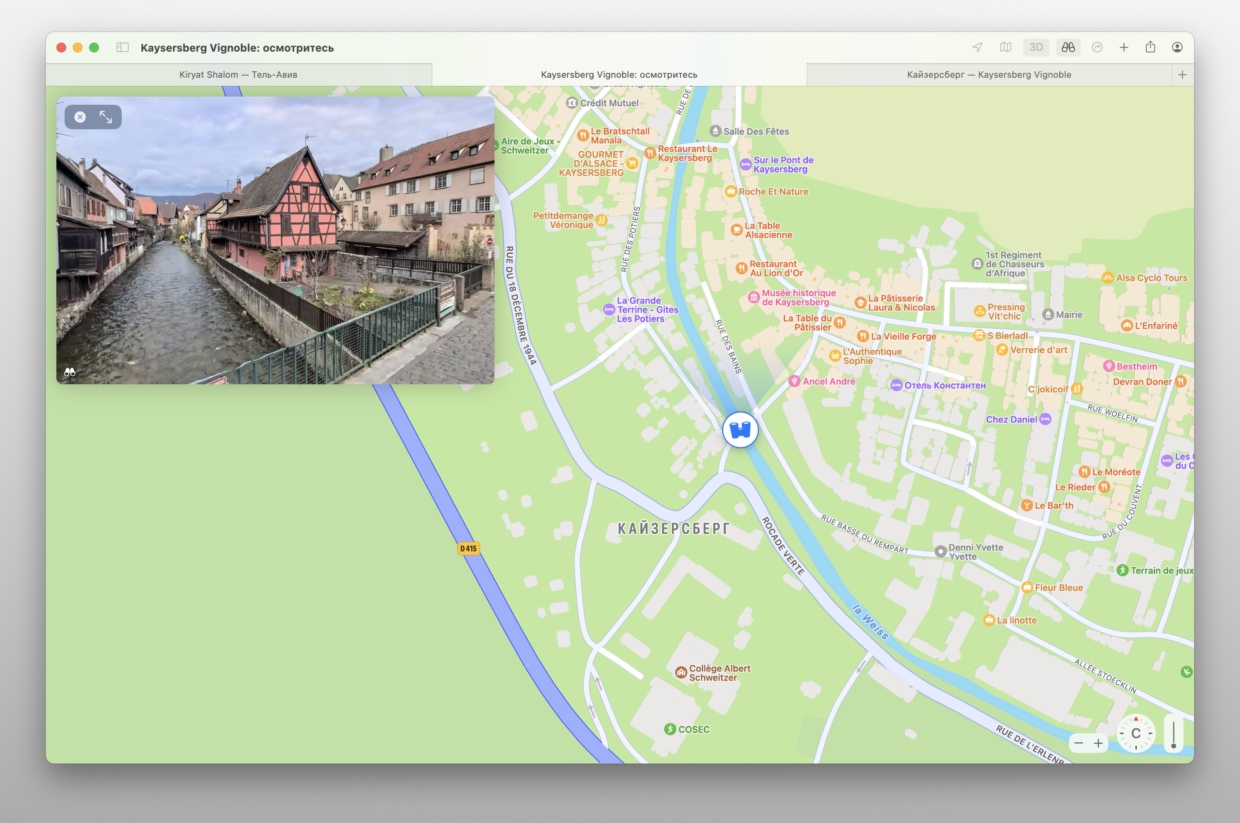Click the directions arrow icon in toolbar

(x=1097, y=47)
